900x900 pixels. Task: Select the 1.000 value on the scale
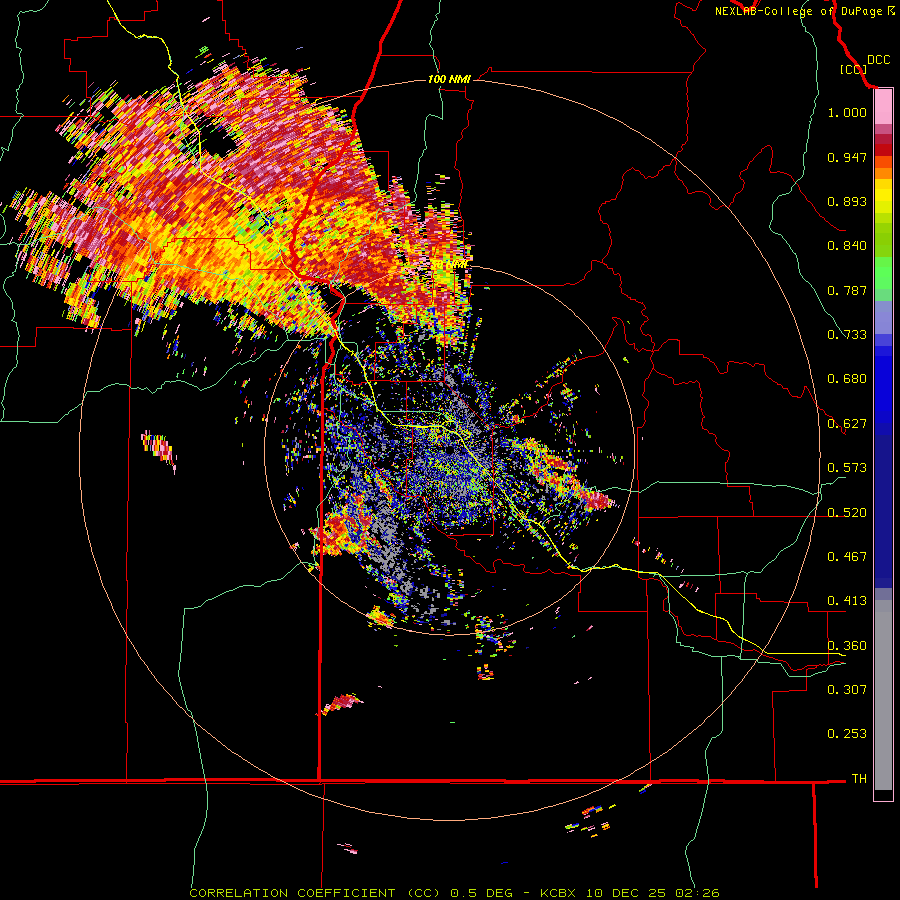847,112
